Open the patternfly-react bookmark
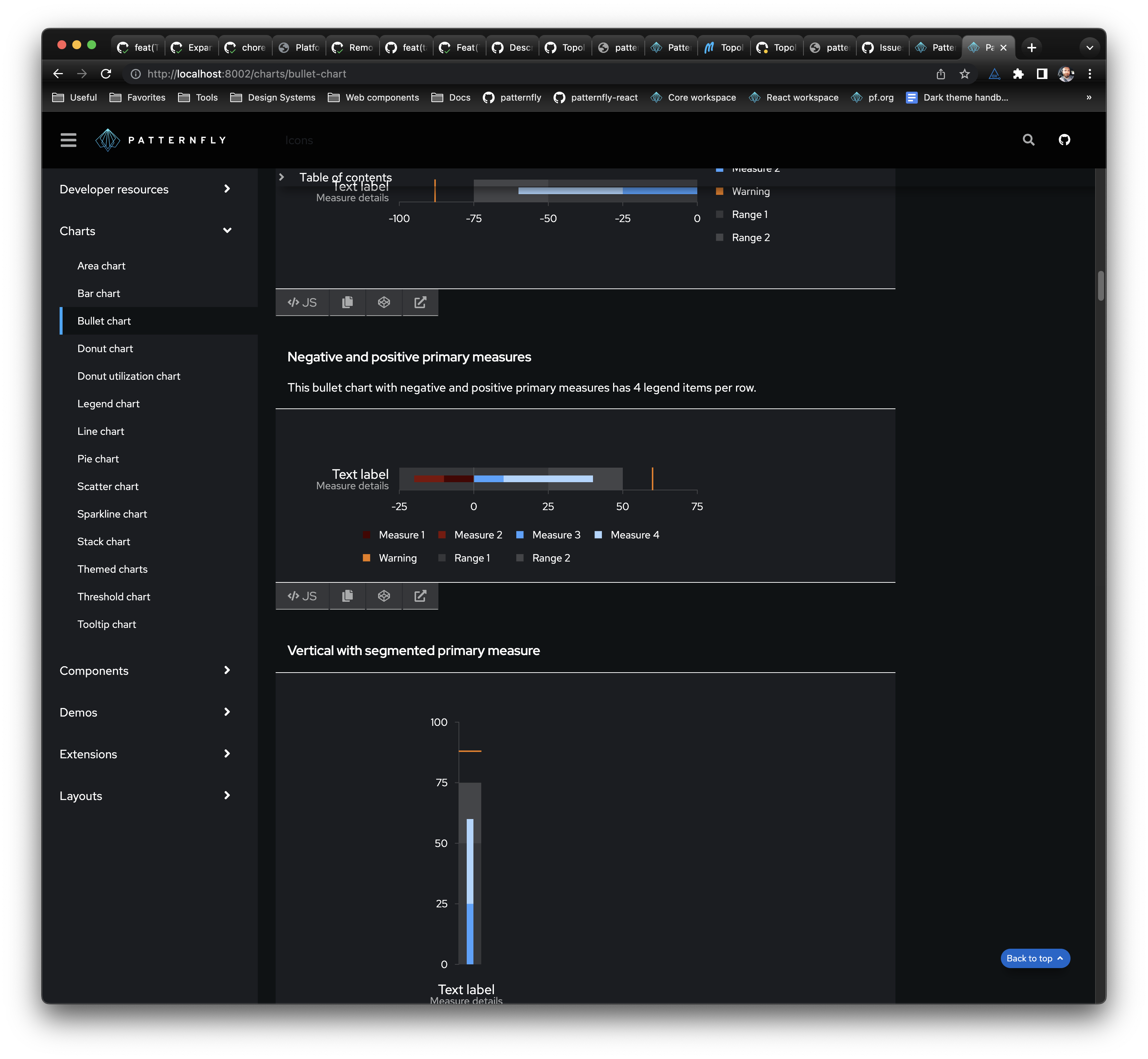The width and height of the screenshot is (1148, 1059). pos(595,97)
